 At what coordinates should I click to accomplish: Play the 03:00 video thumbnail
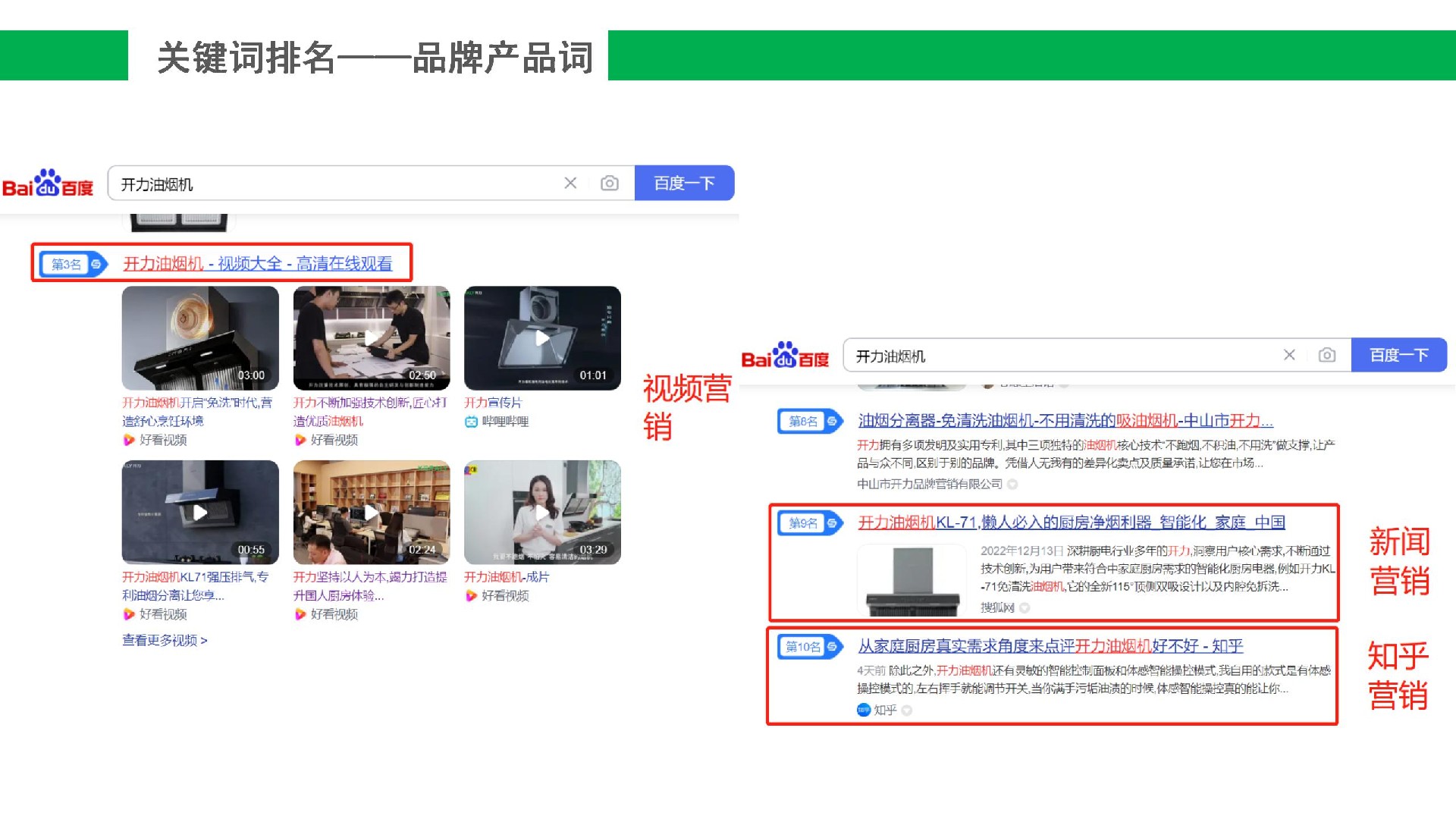(x=200, y=338)
